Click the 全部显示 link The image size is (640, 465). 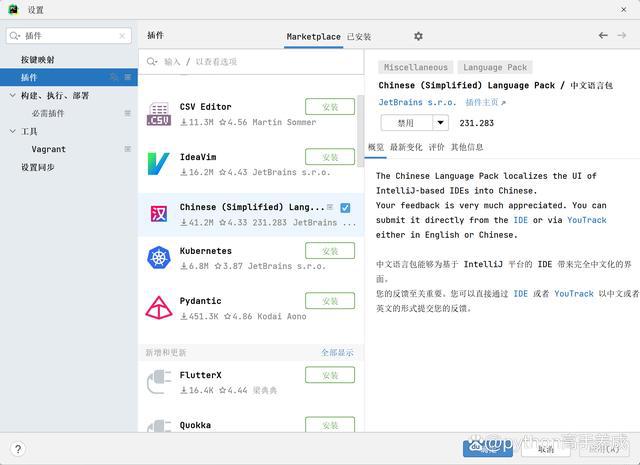click(337, 353)
